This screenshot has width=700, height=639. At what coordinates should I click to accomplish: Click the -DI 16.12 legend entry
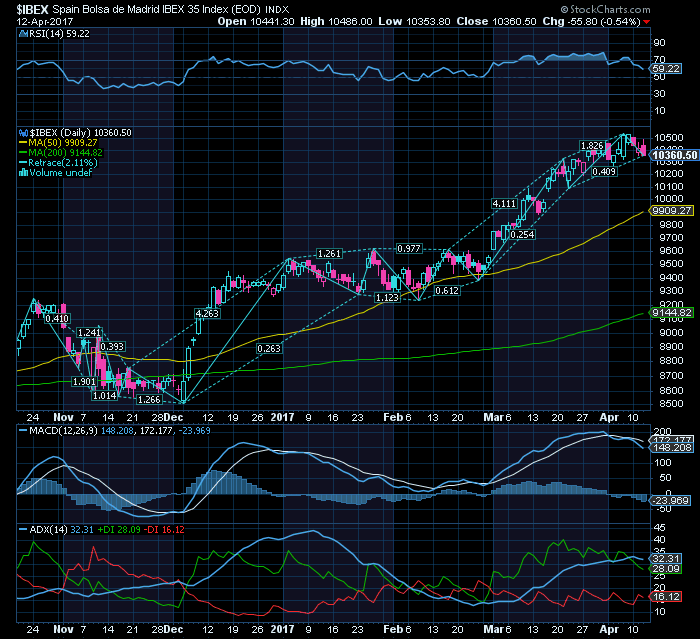(164, 530)
